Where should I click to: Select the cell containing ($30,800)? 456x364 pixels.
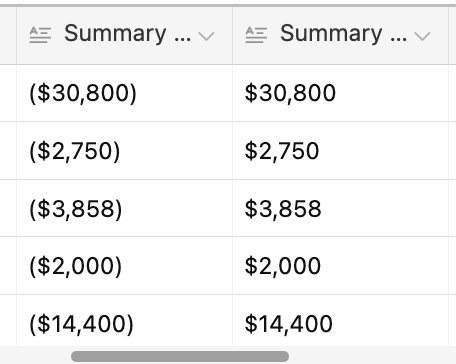tap(124, 93)
